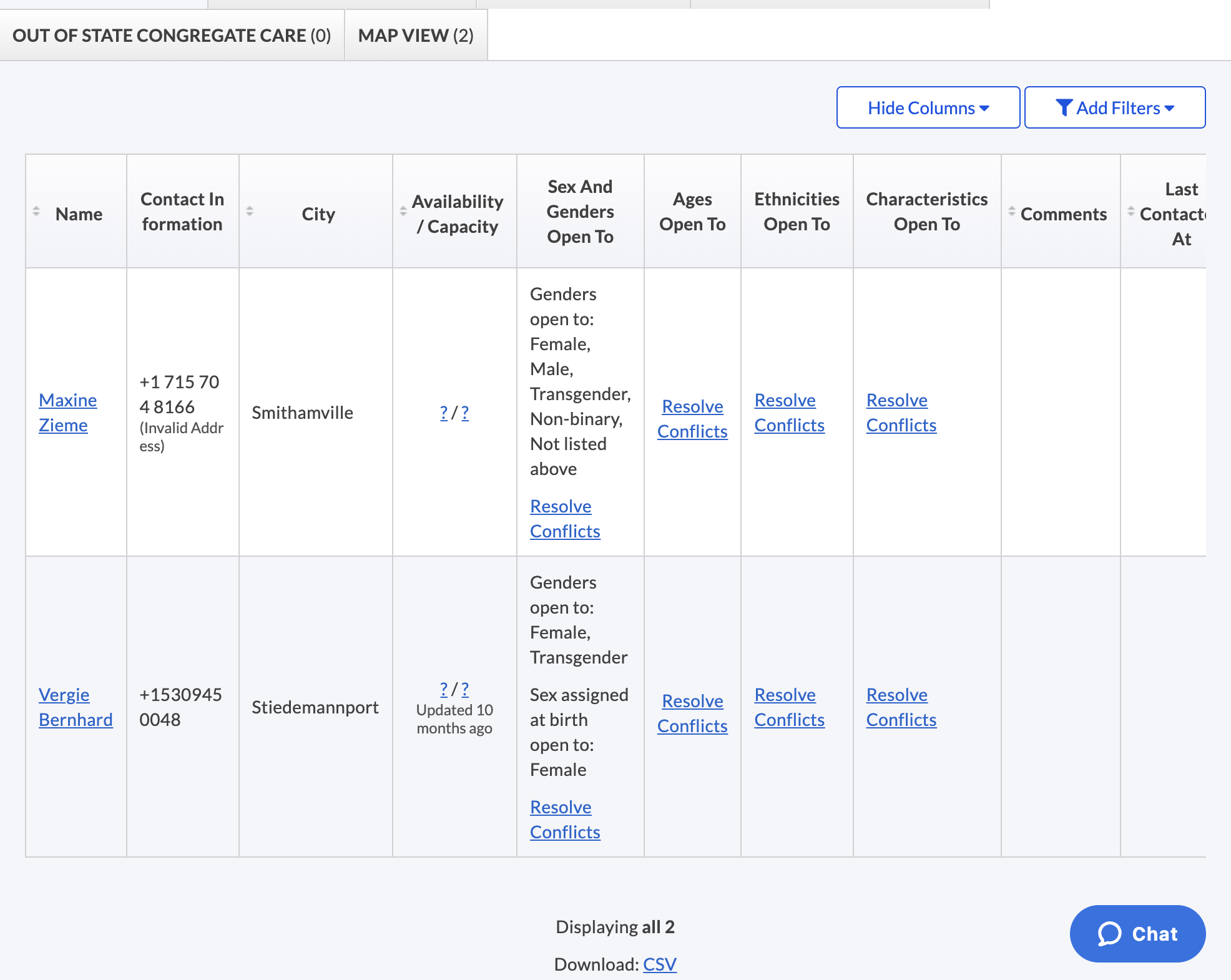This screenshot has height=980, width=1231.
Task: Click first question mark in Smithamville availability
Action: coord(444,413)
